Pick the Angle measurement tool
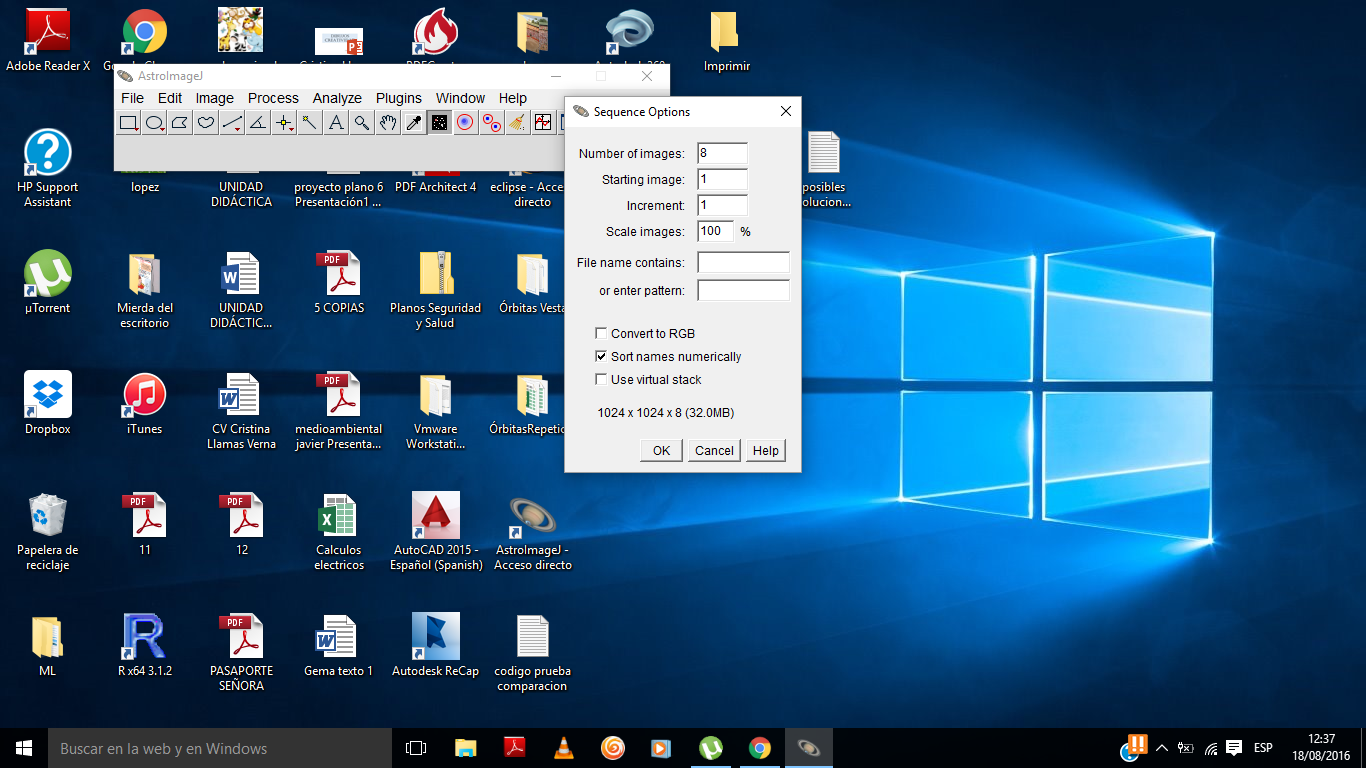The height and width of the screenshot is (768, 1366). (x=258, y=123)
